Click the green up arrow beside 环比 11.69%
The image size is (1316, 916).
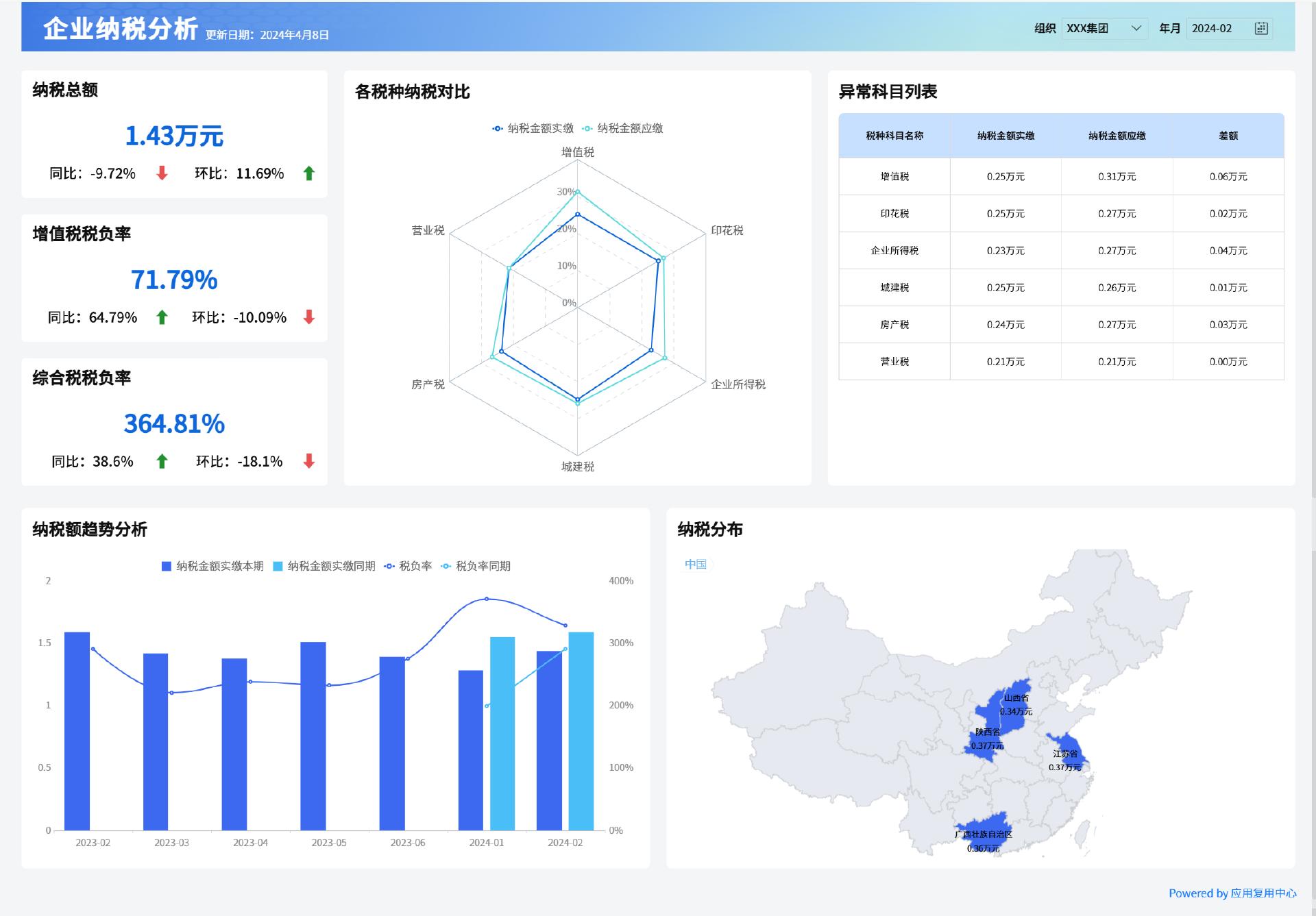[308, 174]
